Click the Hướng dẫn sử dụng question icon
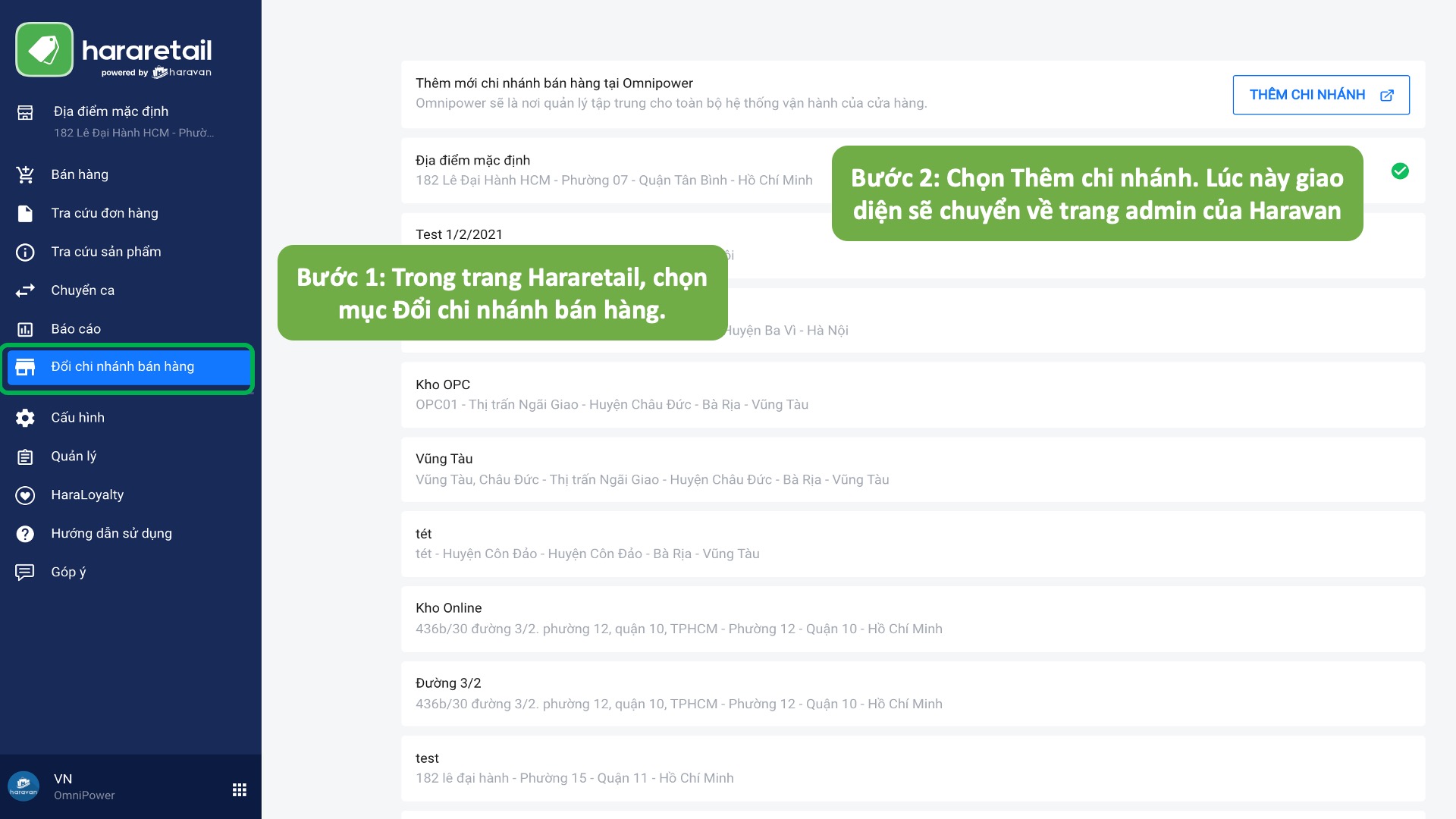 coord(25,534)
